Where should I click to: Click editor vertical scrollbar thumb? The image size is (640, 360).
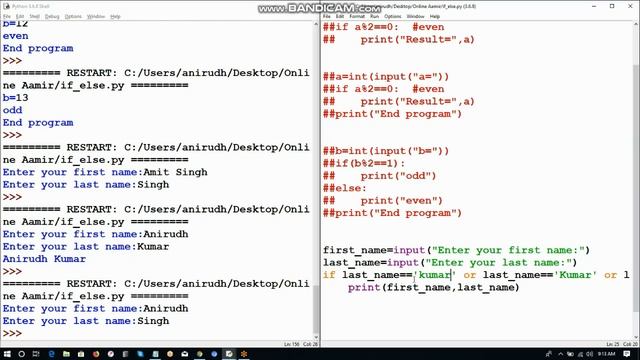click(636, 188)
